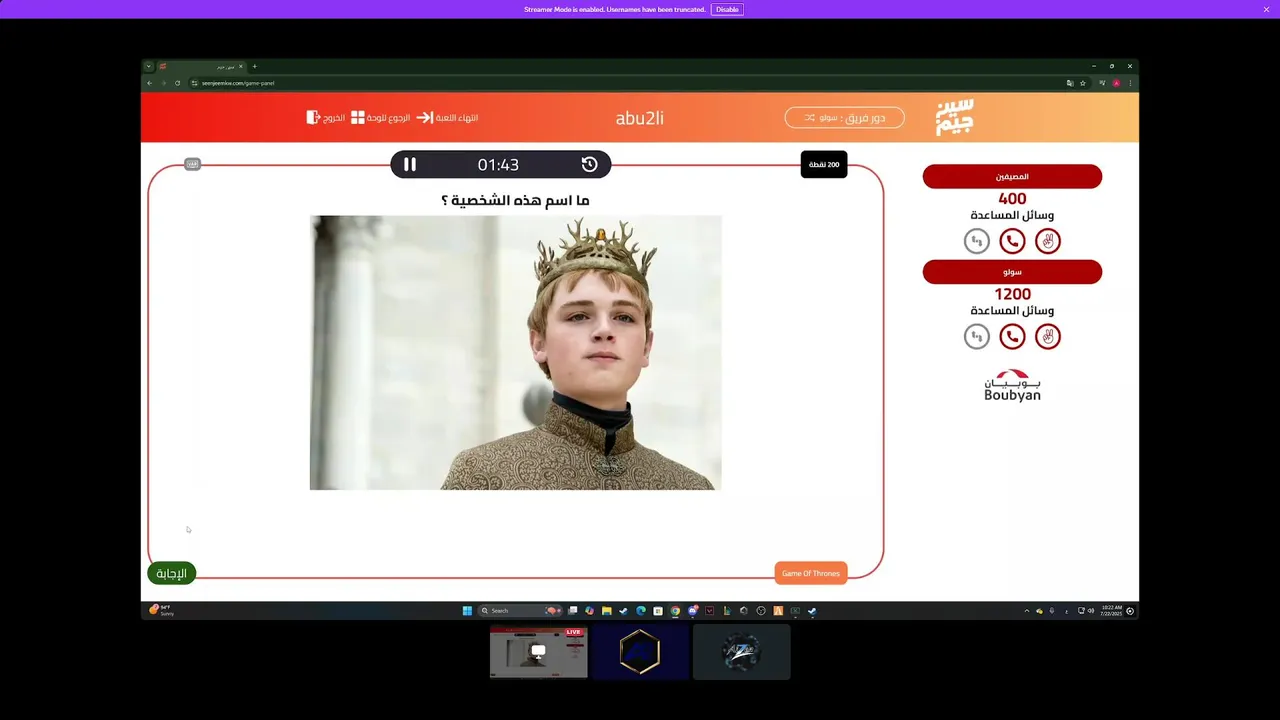Enlarge the crowned character question image
This screenshot has width=1280, height=720.
[515, 353]
